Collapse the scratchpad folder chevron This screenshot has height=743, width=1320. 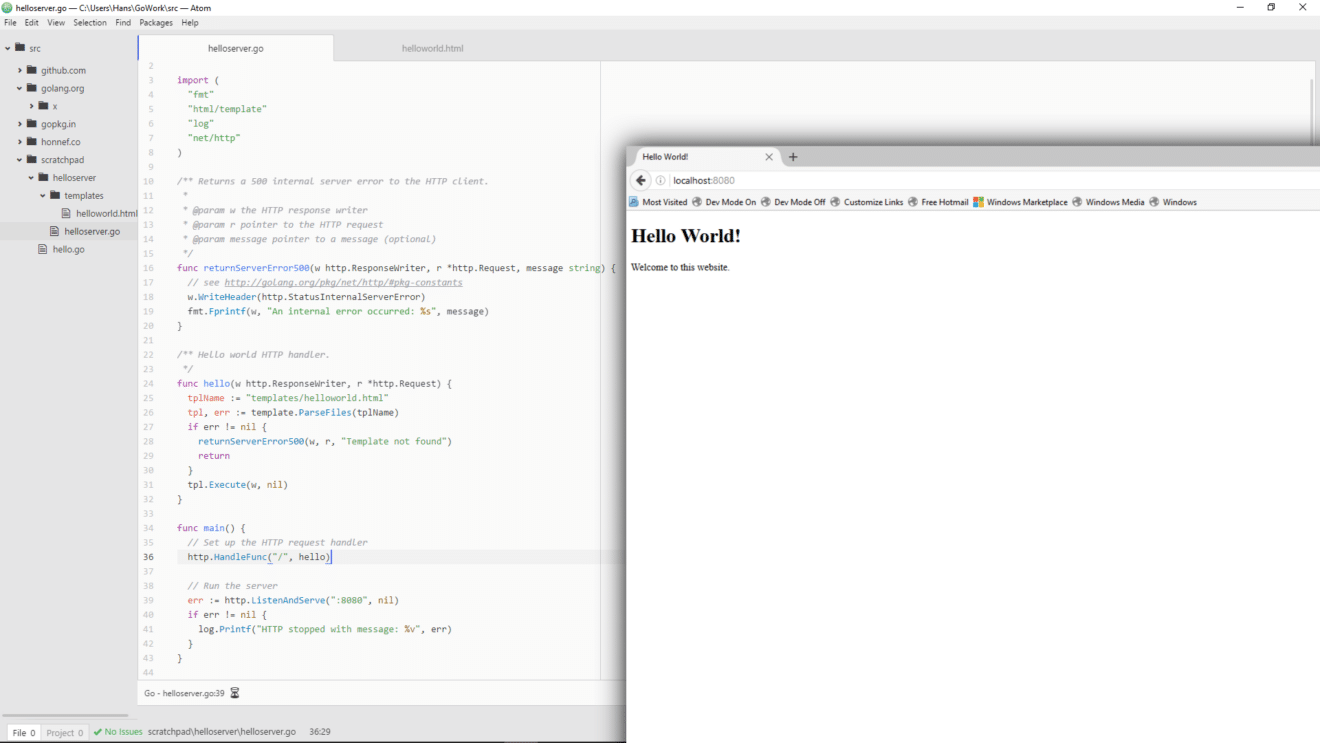[x=19, y=160]
